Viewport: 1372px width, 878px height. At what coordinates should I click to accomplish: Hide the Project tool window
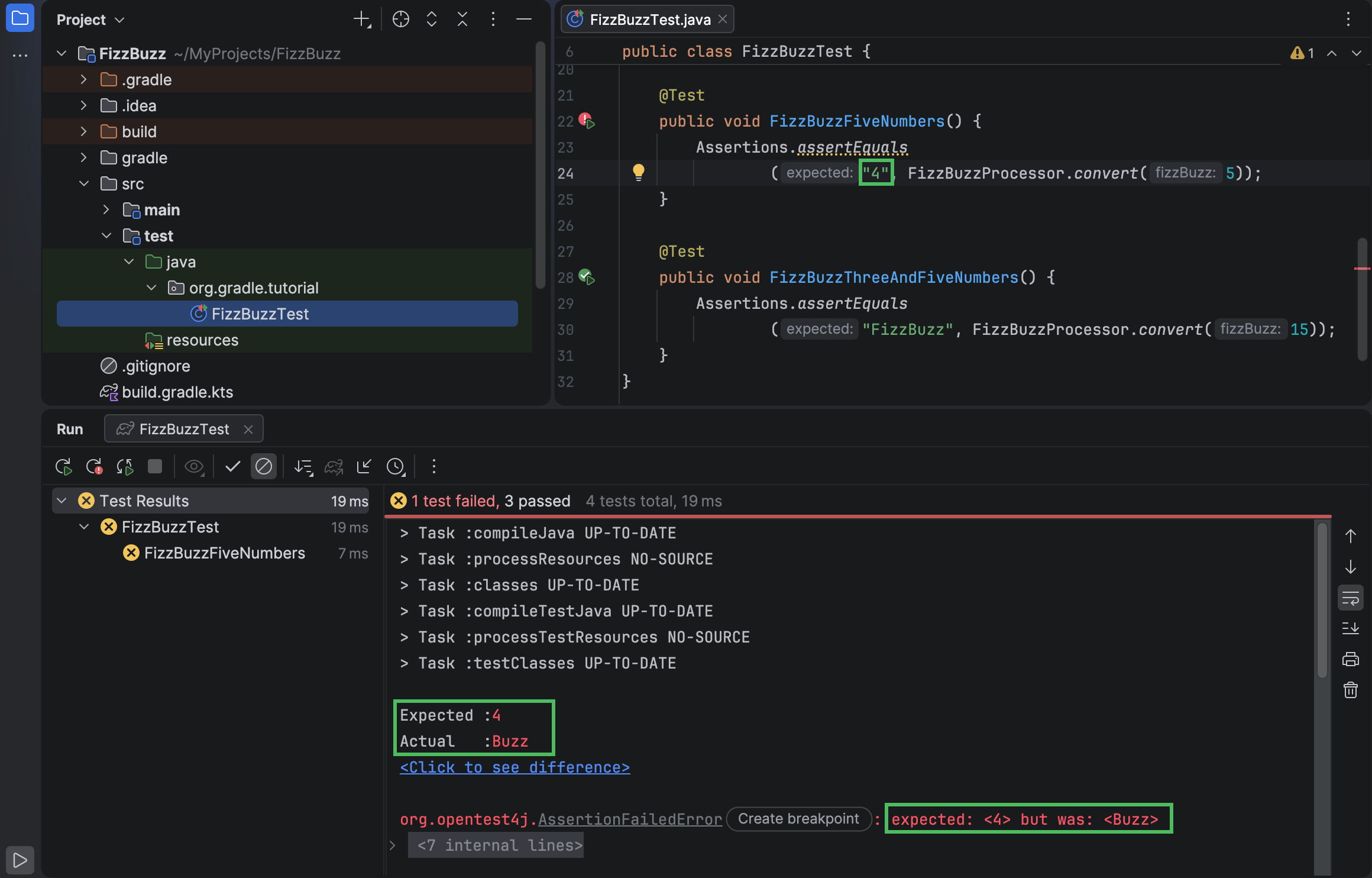524,20
